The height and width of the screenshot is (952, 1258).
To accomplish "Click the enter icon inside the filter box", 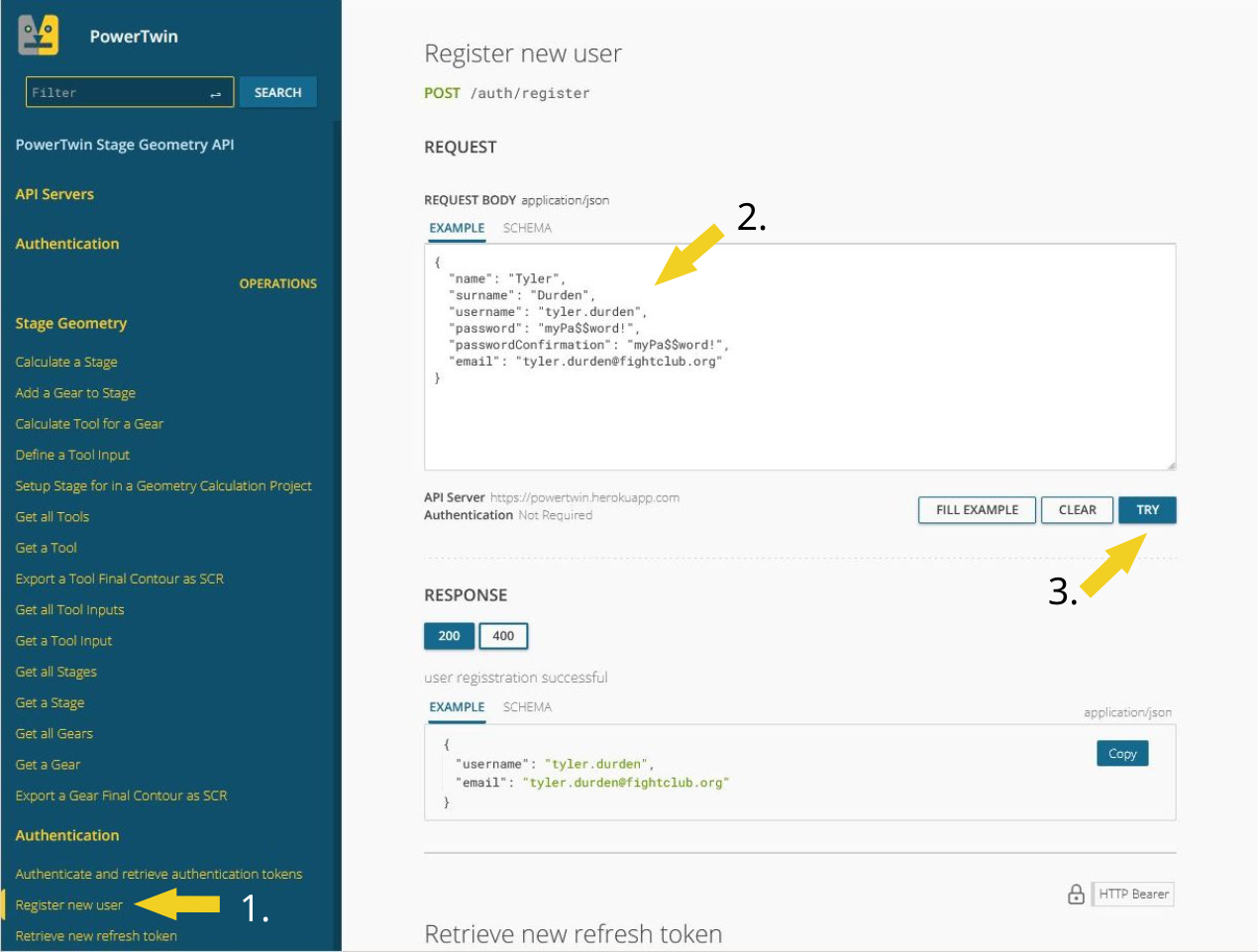I will [x=215, y=94].
